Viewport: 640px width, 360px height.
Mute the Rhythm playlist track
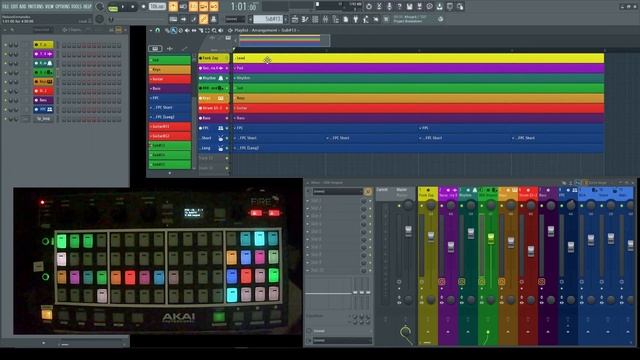(x=227, y=78)
